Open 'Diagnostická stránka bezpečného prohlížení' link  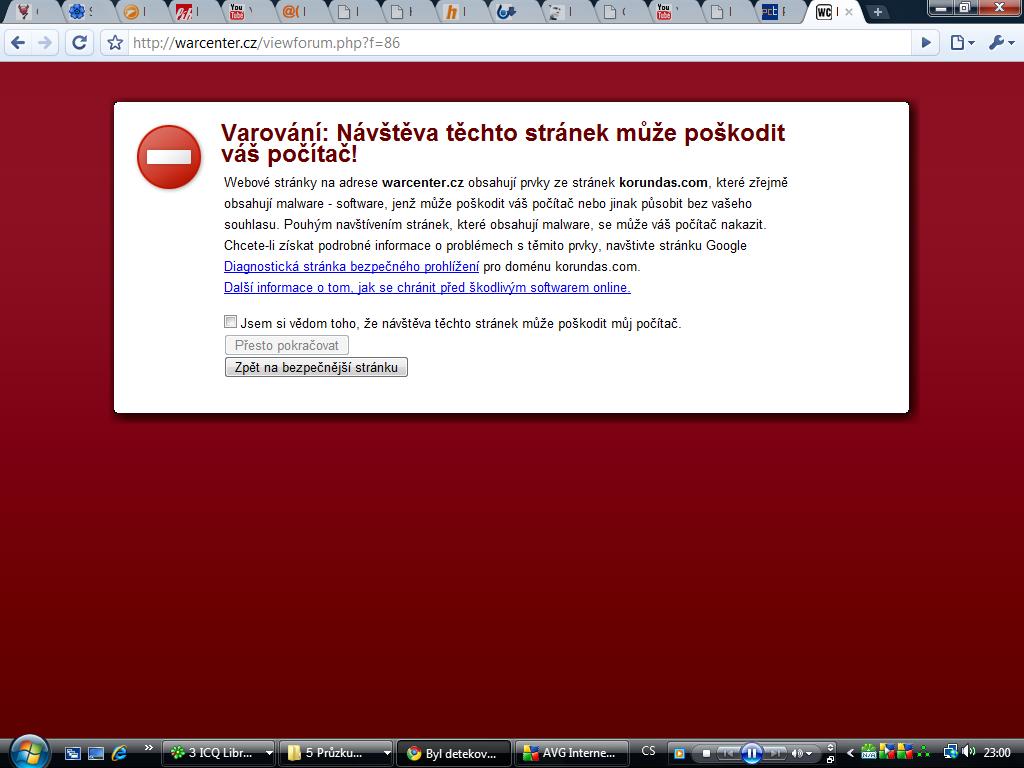(351, 266)
